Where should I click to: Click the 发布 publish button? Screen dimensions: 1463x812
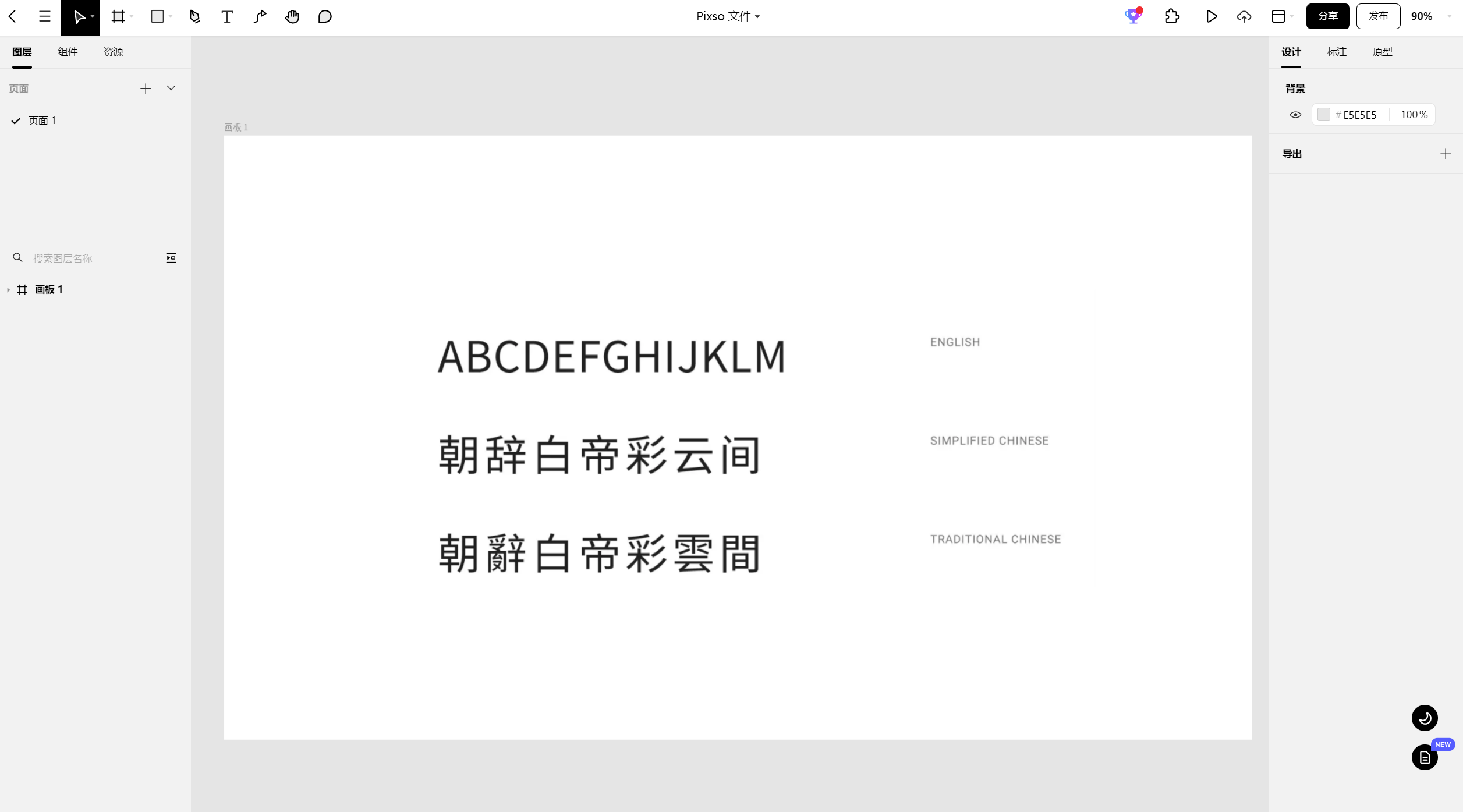[1378, 16]
